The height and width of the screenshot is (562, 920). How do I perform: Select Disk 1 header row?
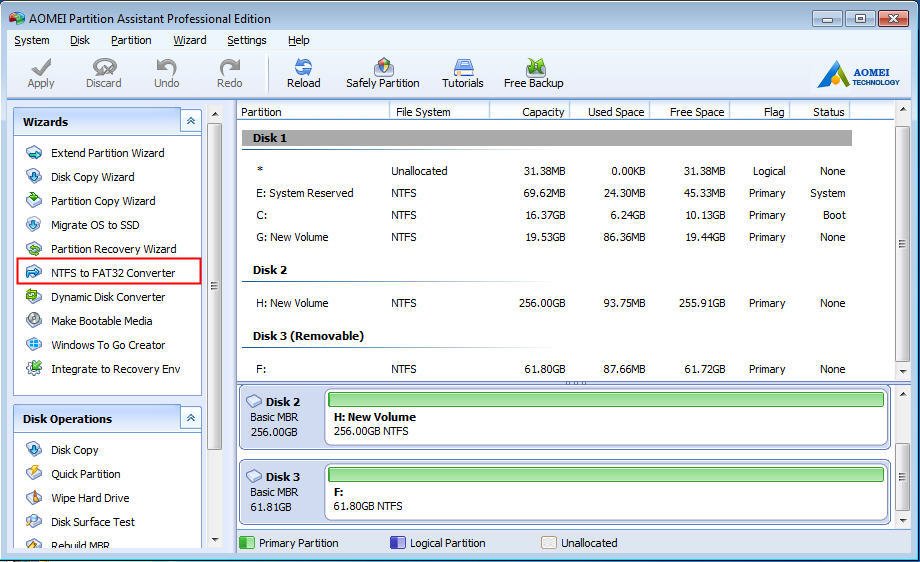[547, 138]
